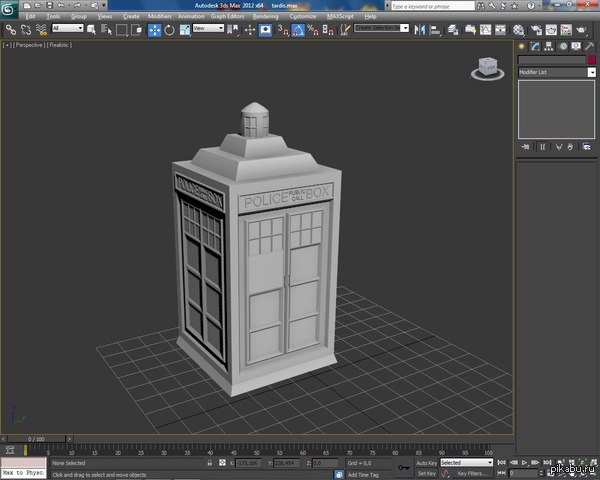Click the Rectangular Selection Region tool
Image resolution: width=600 pixels, height=480 pixels.
click(121, 29)
